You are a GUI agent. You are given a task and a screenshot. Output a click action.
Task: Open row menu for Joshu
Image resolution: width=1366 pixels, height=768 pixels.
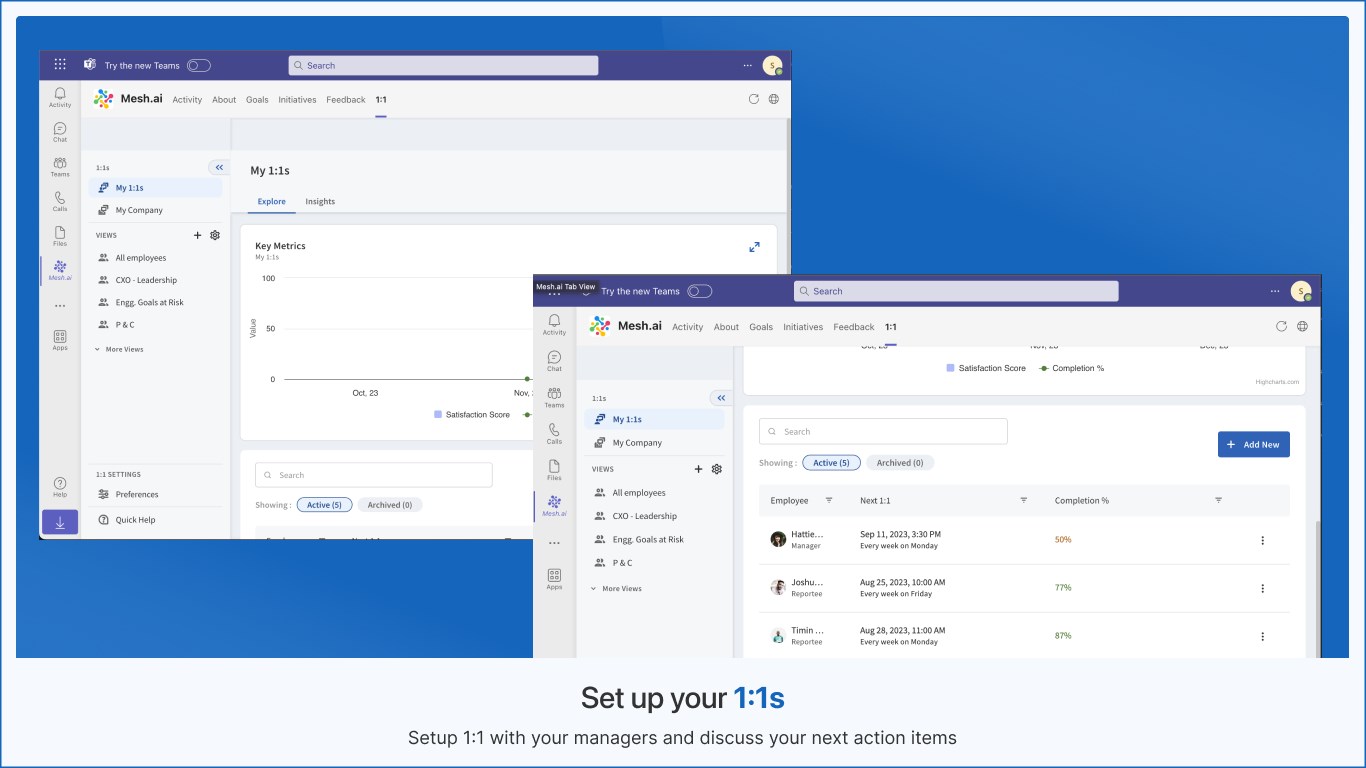pyautogui.click(x=1262, y=588)
